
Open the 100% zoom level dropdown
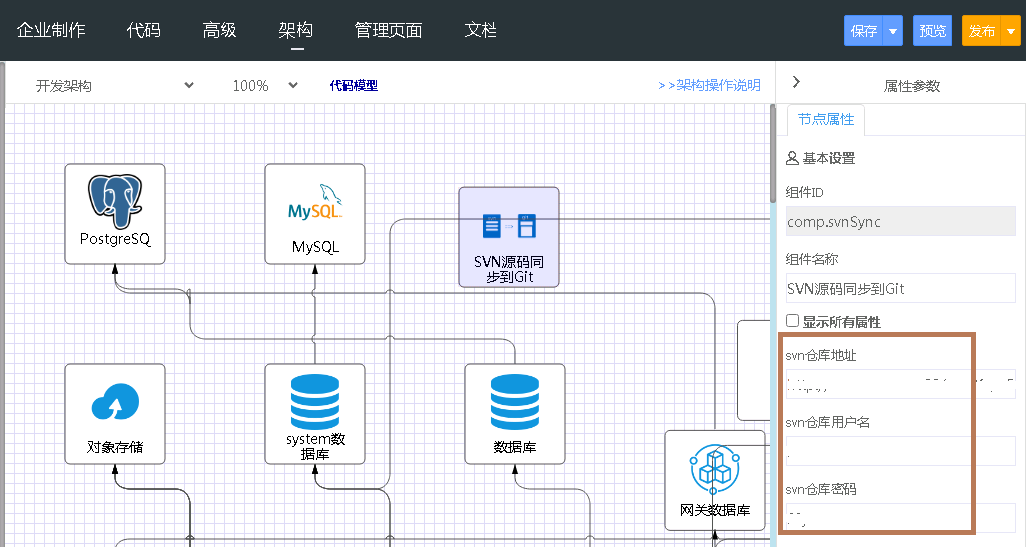265,86
